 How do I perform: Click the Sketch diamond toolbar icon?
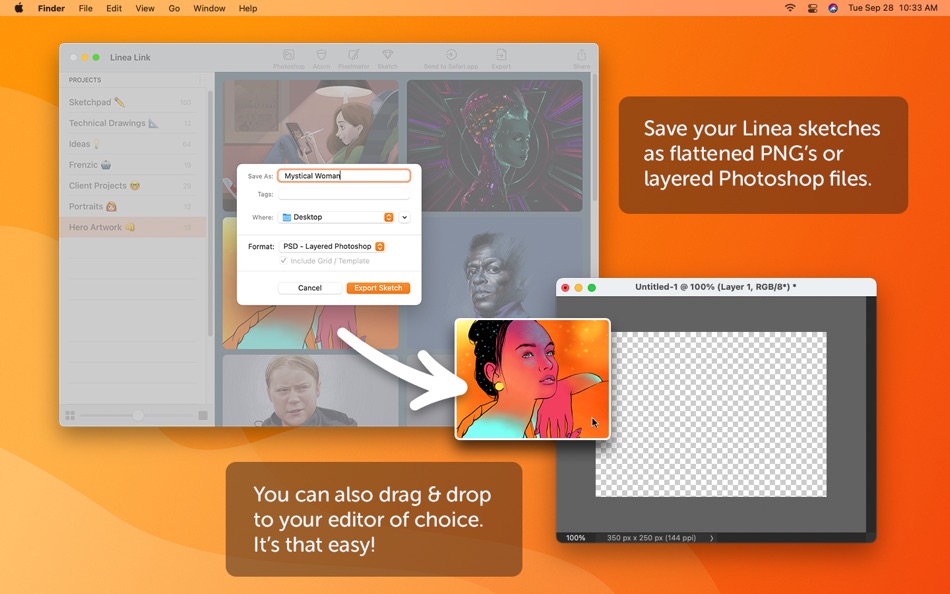coord(388,58)
